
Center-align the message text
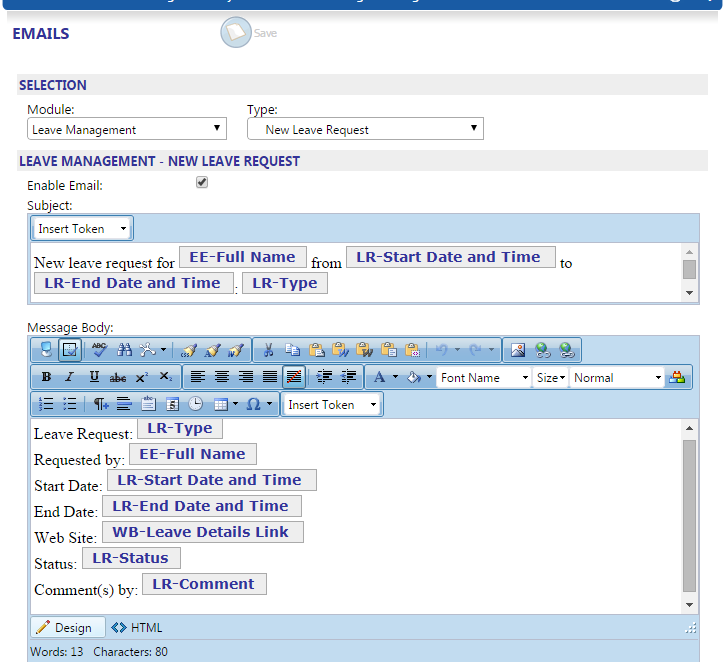(x=221, y=377)
